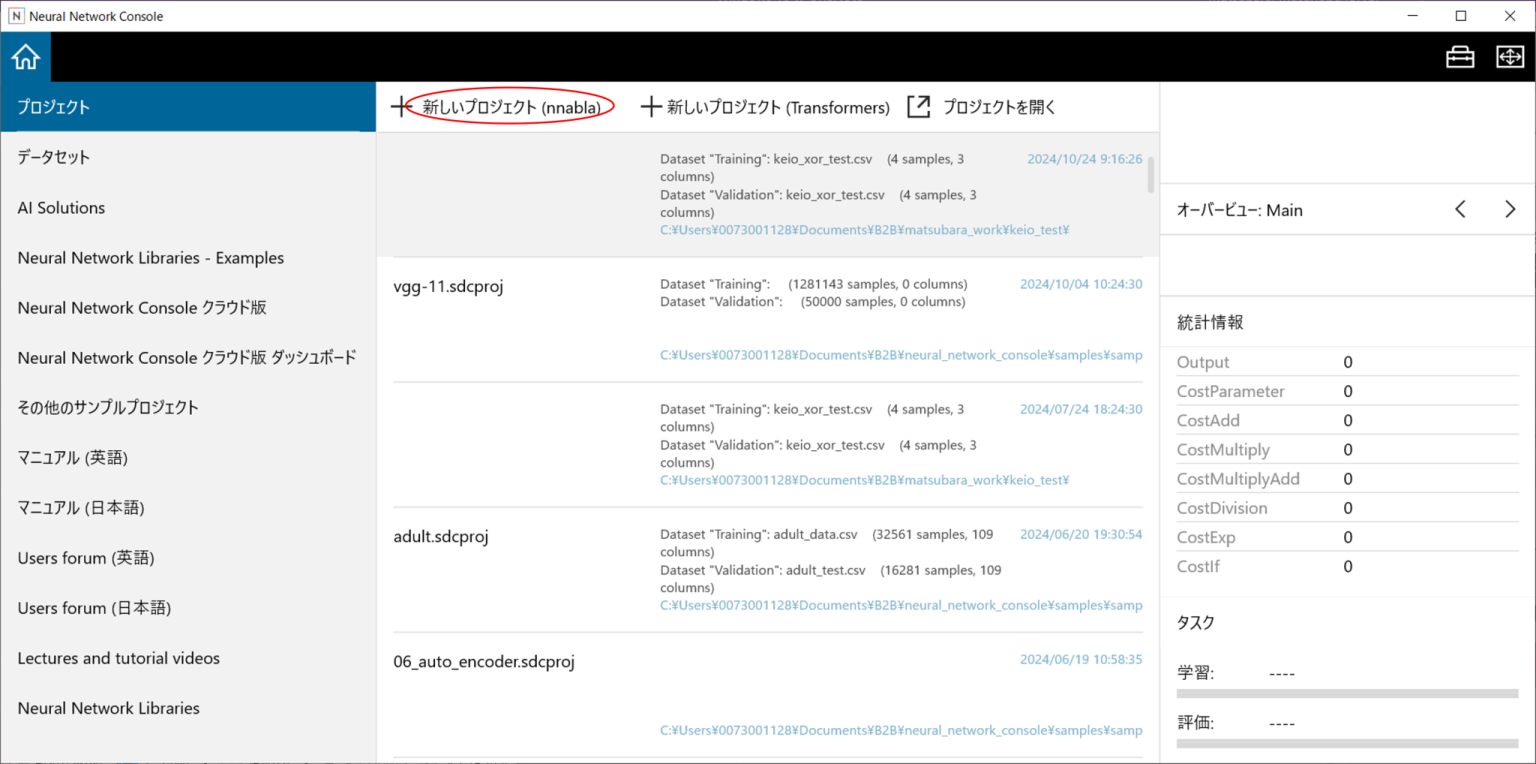Click the left chevron in オーバービュー: Main

click(1460, 209)
